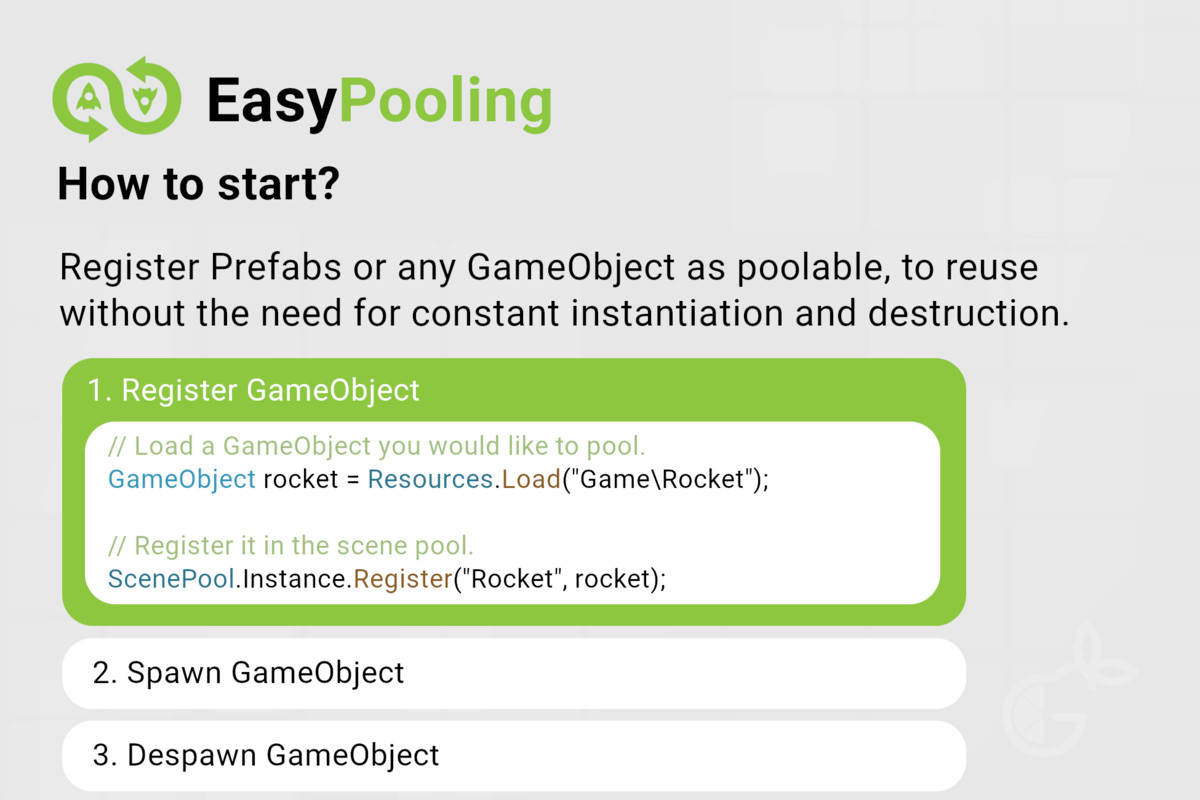The width and height of the screenshot is (1200, 800).
Task: Click the GameObject type keyword in code
Action: 182,479
